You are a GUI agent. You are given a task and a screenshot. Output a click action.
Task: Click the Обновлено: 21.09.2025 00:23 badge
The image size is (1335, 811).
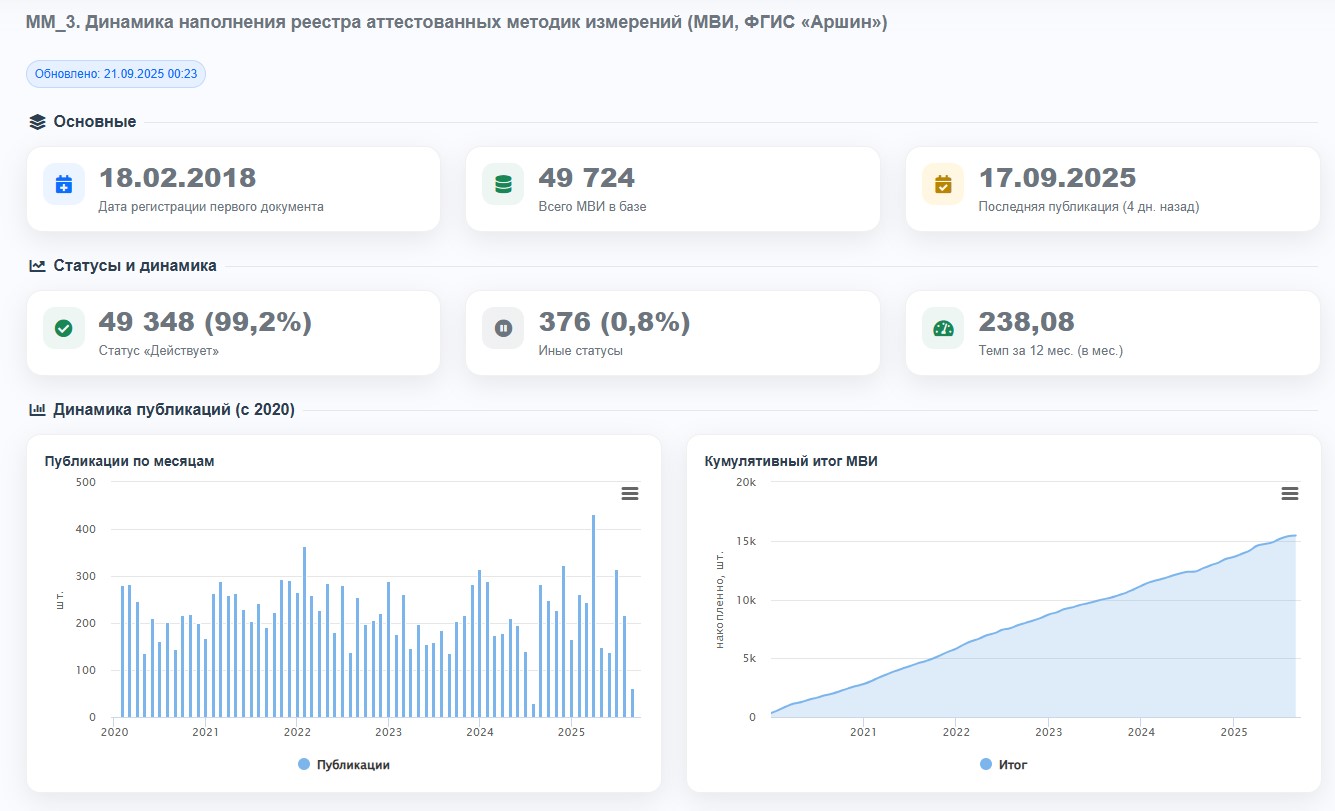coord(116,74)
